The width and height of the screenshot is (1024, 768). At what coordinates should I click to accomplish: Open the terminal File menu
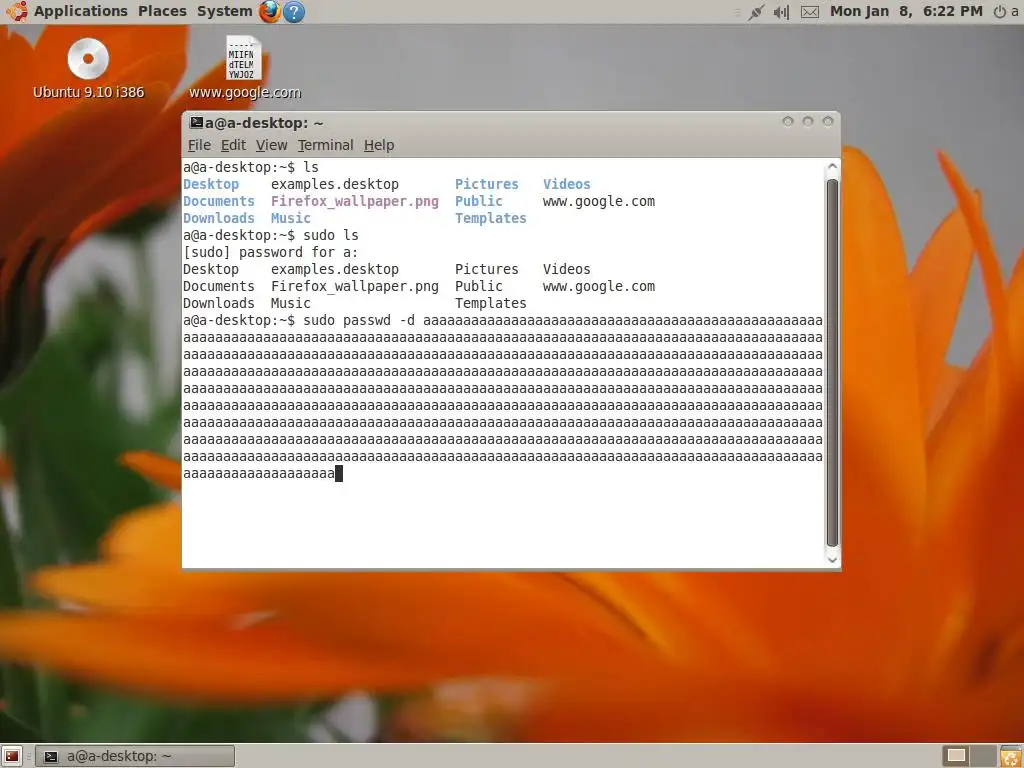coord(199,145)
